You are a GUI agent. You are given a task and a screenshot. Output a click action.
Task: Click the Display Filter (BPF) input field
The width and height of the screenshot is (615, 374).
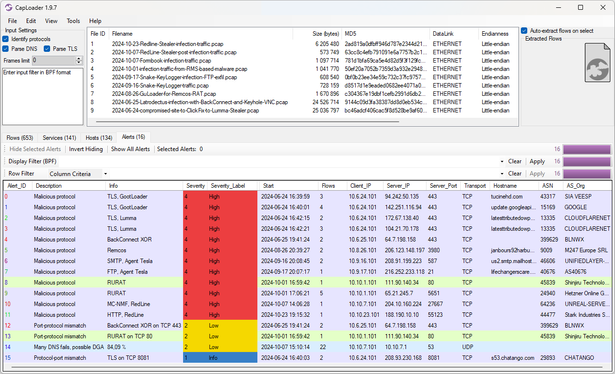point(278,161)
